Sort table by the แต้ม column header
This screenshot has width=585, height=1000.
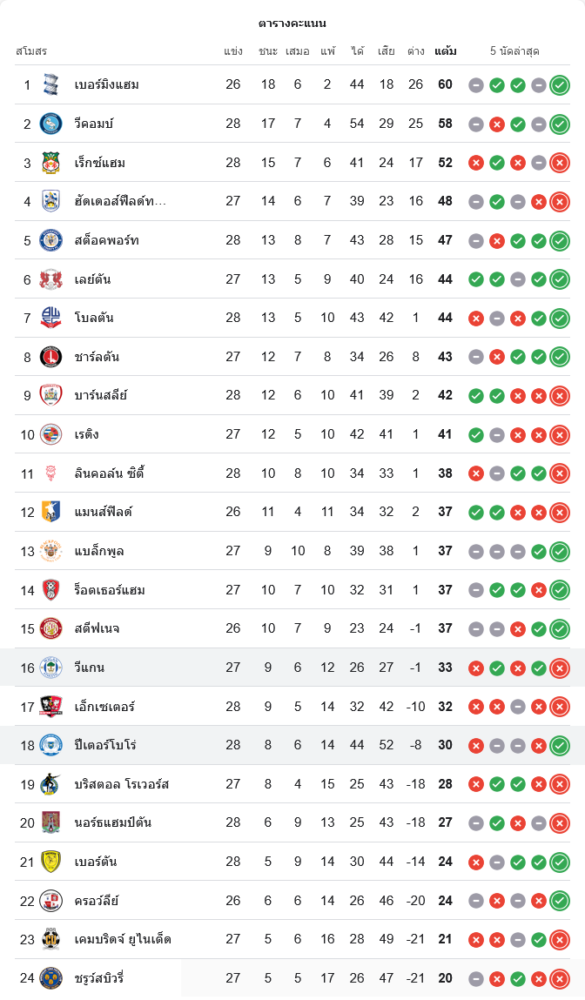445,51
